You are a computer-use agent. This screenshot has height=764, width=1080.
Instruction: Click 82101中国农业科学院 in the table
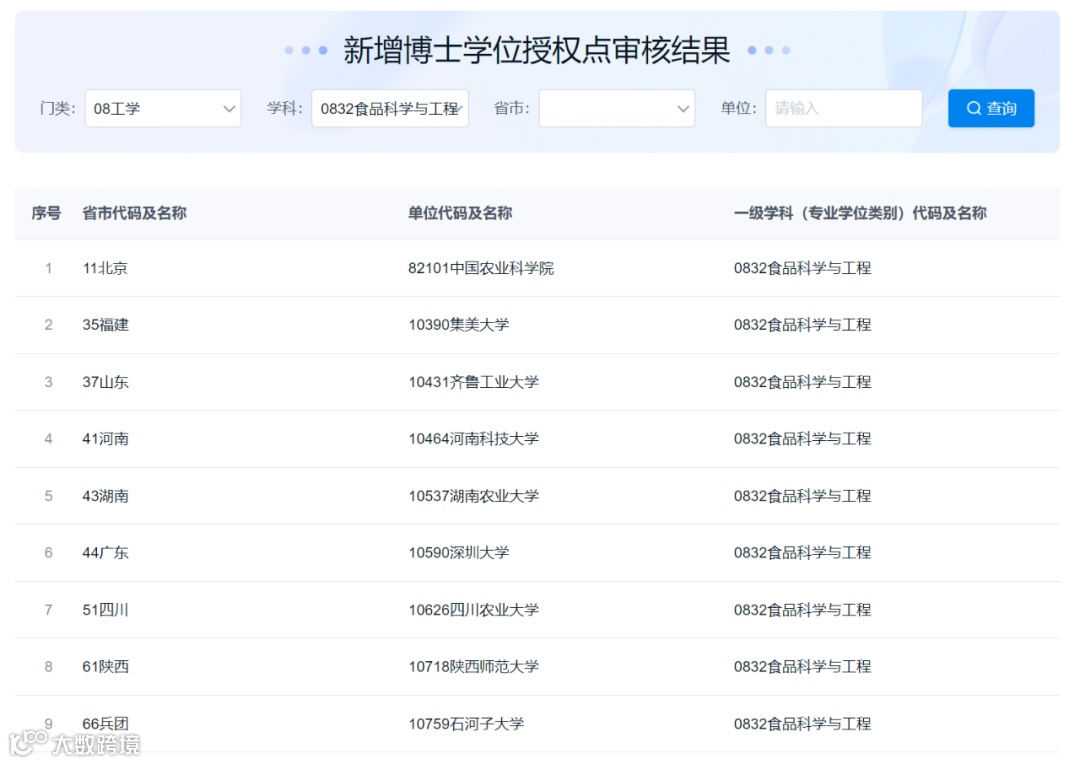tap(481, 268)
